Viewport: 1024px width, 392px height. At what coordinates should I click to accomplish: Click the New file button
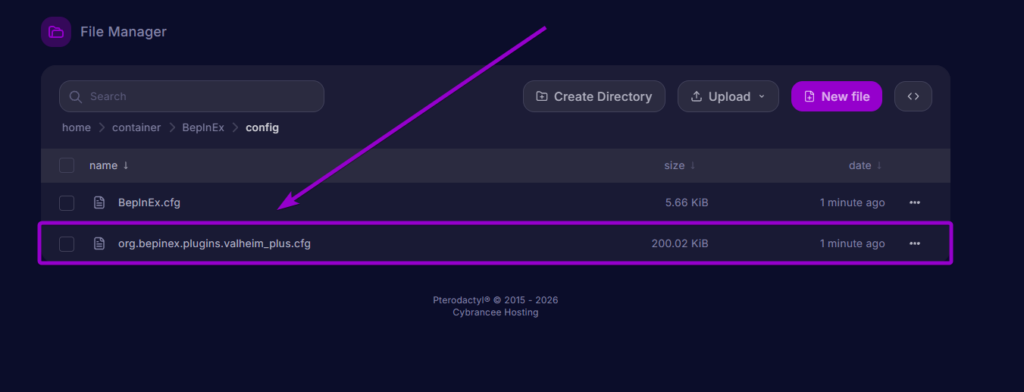[x=837, y=97]
